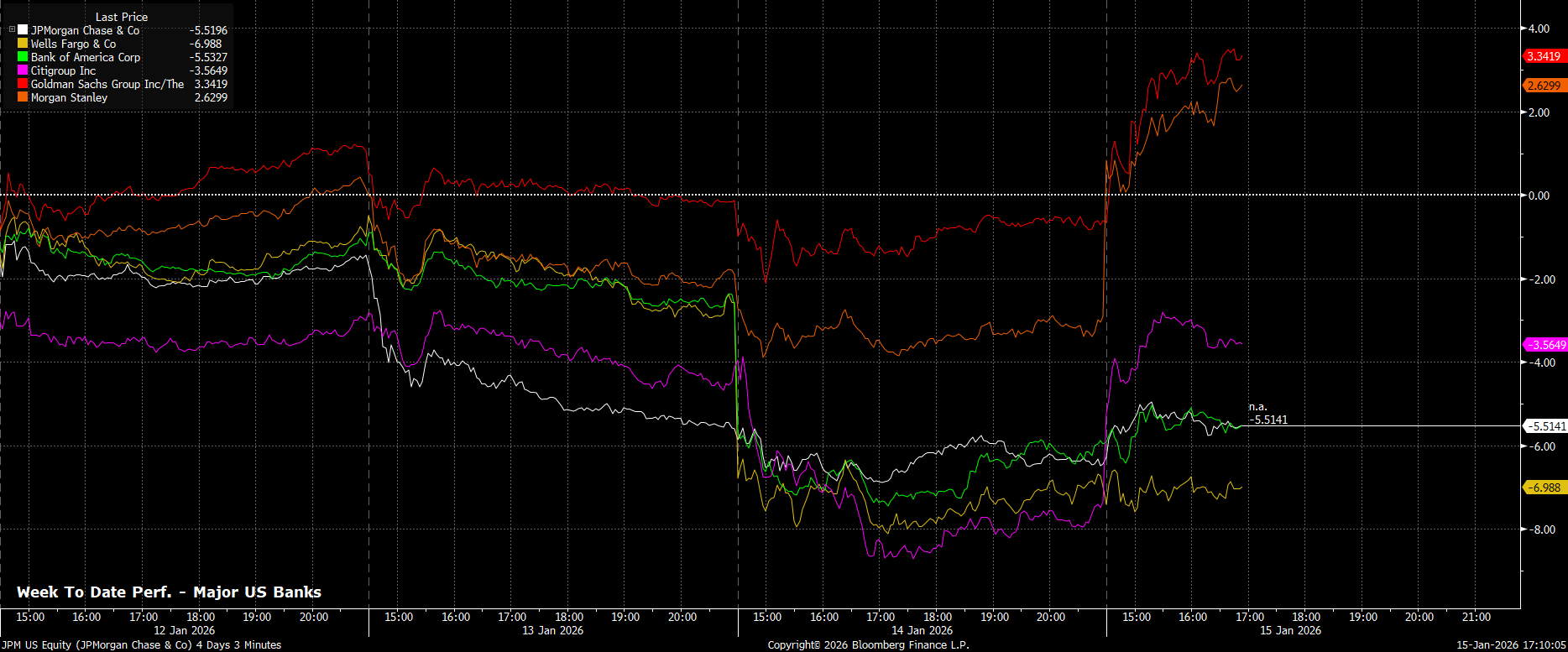
Task: Click yellow -6.988 axis price tag
Action: click(x=1544, y=488)
